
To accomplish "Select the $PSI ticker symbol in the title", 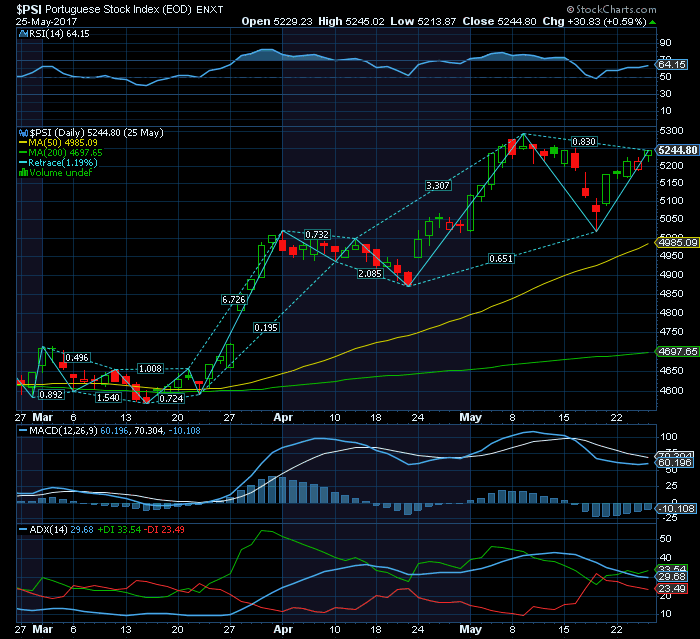I will [29, 9].
